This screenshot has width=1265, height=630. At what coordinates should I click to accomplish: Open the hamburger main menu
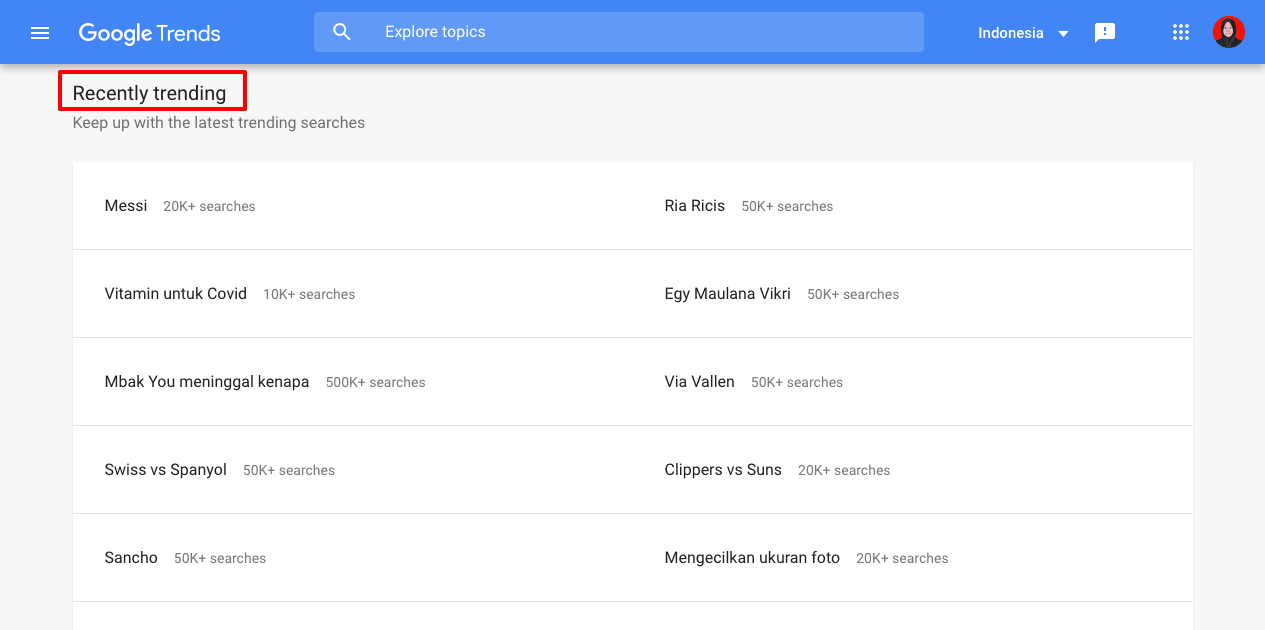40,33
